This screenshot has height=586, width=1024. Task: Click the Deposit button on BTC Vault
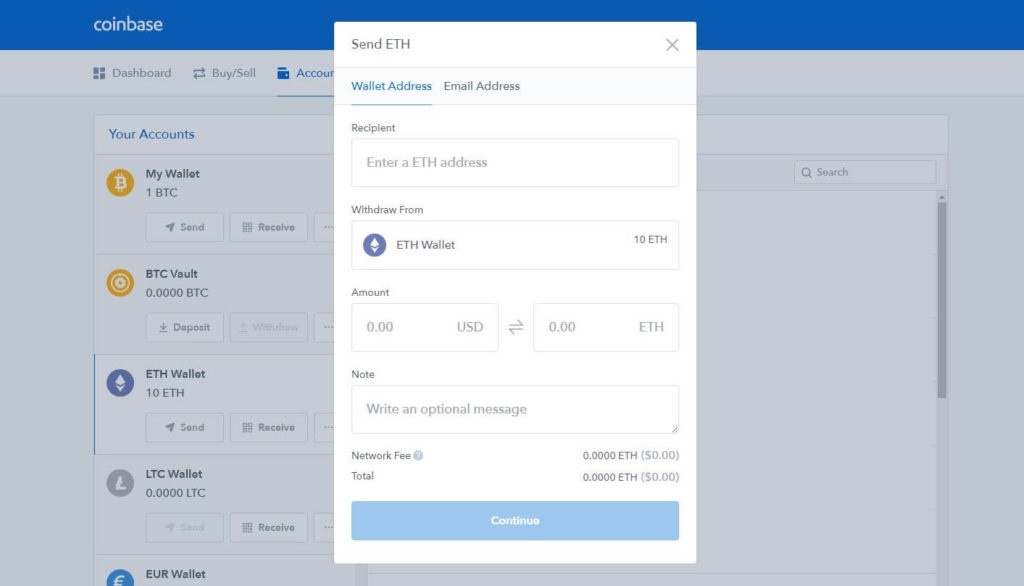184,327
